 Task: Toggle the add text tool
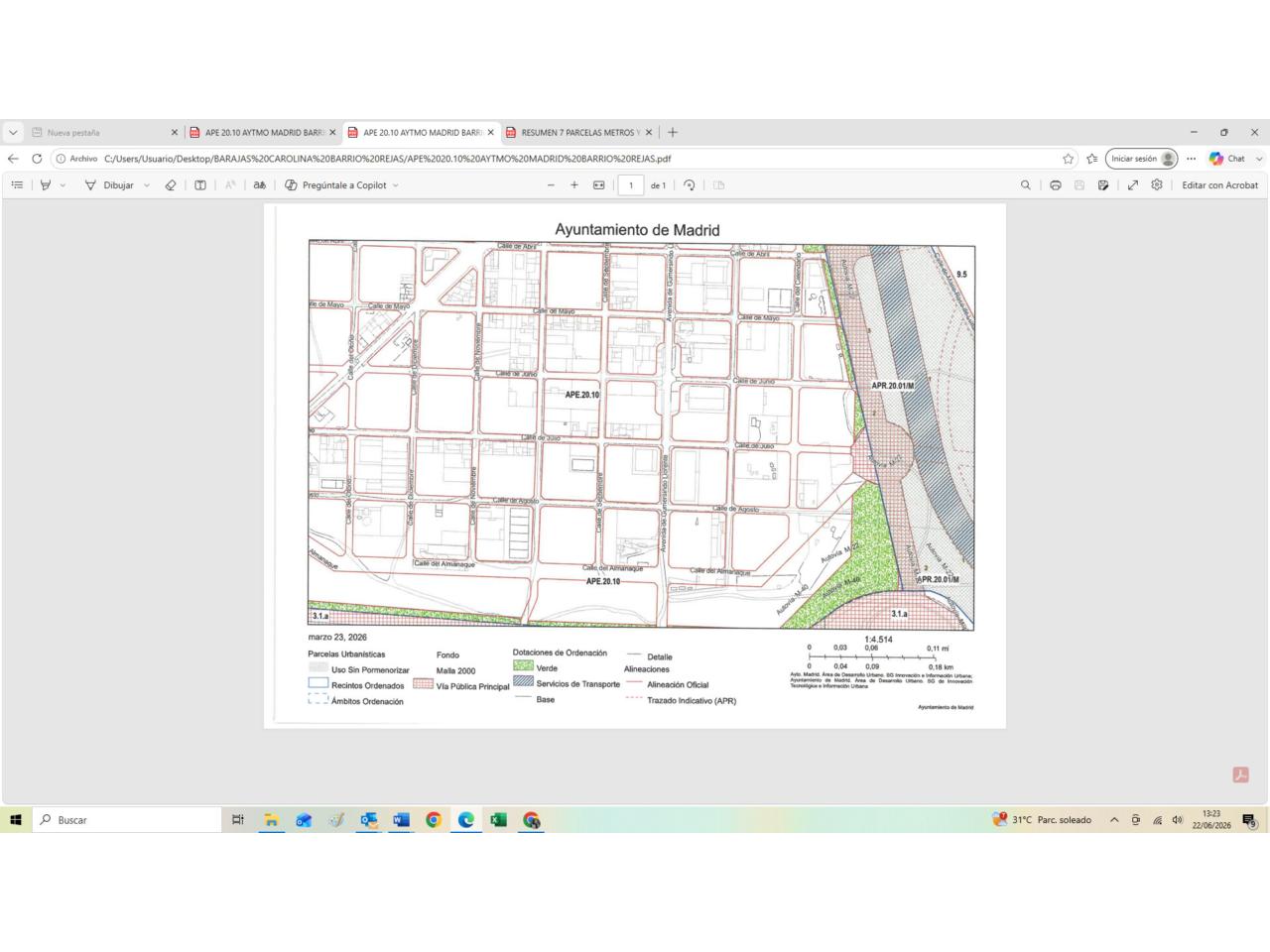(x=200, y=185)
